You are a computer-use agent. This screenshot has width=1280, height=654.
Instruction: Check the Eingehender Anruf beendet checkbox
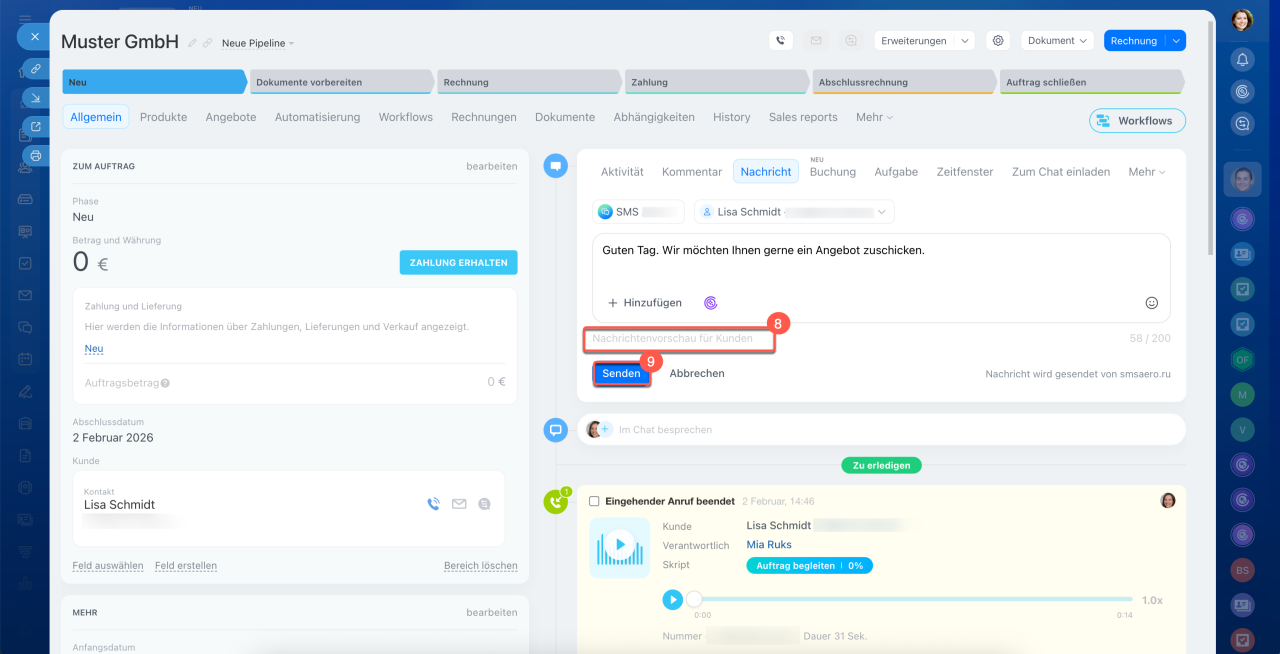click(594, 501)
